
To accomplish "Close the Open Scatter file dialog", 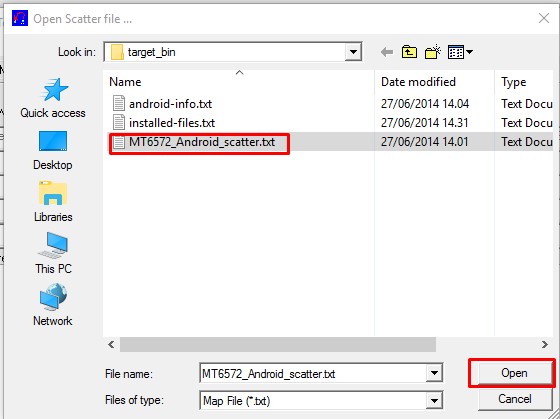I will coord(544,18).
